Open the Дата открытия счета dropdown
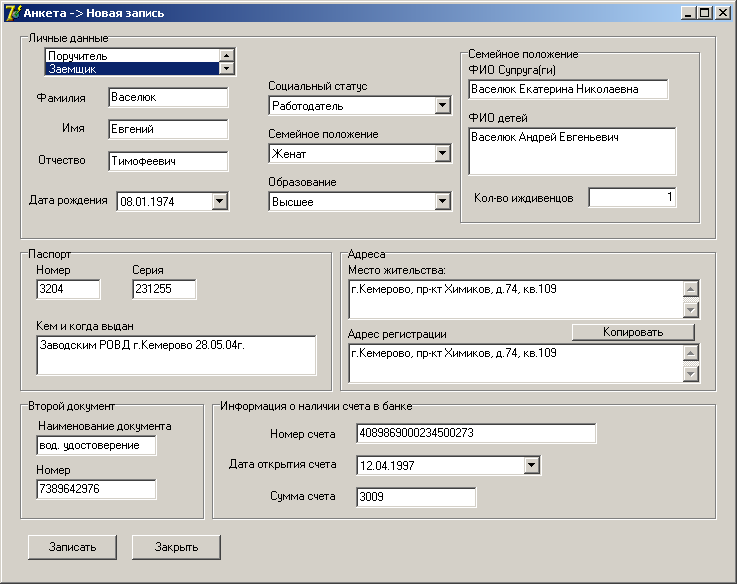This screenshot has height=584, width=737. (x=531, y=465)
